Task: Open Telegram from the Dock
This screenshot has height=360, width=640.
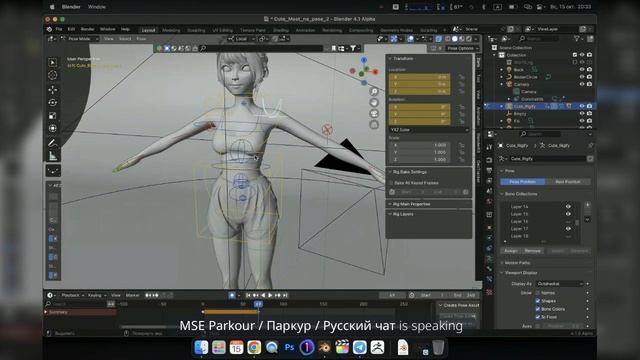Action: tap(359, 347)
